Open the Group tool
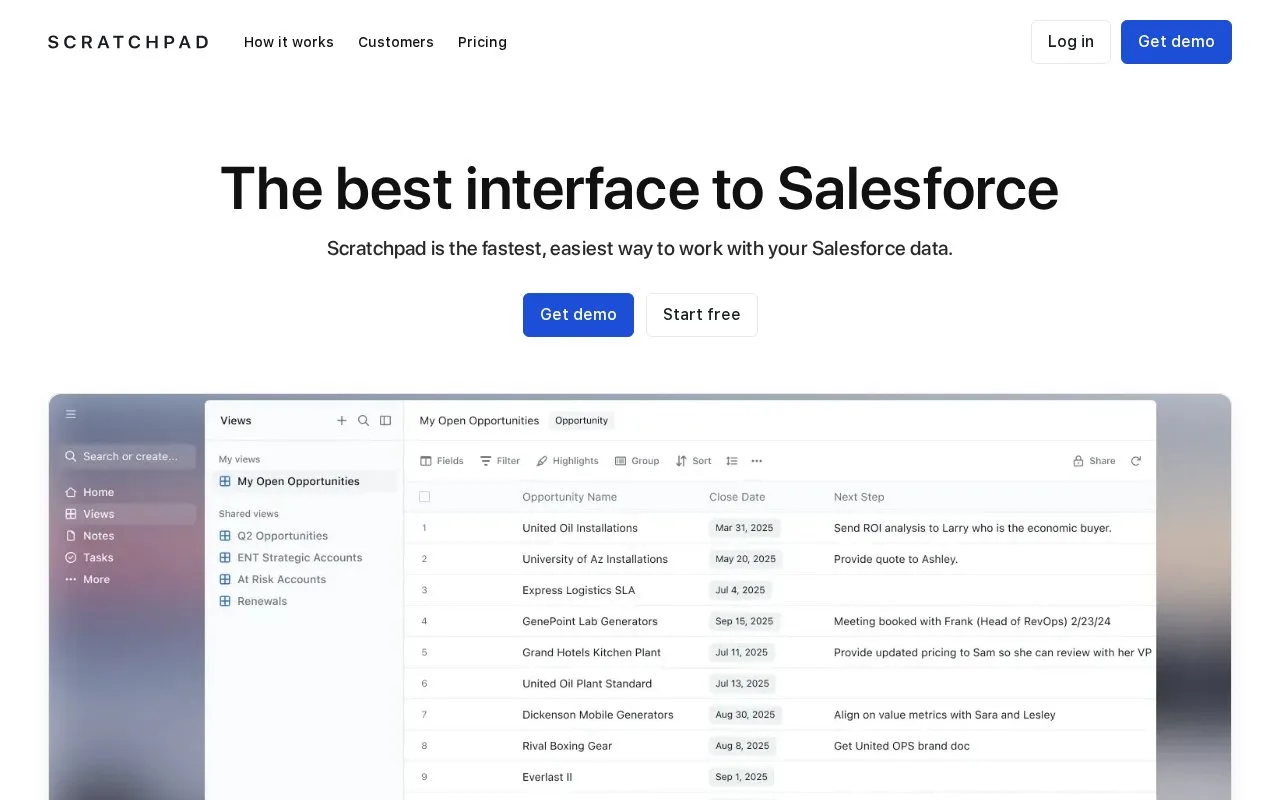This screenshot has width=1280, height=800. click(x=637, y=461)
